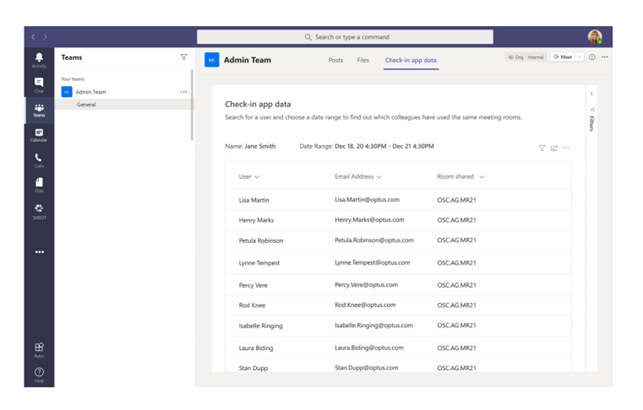Switch to the Files tab
The height and width of the screenshot is (410, 643).
[x=363, y=60]
